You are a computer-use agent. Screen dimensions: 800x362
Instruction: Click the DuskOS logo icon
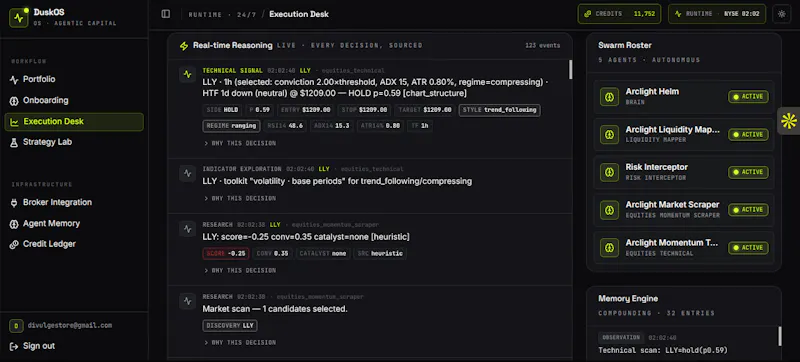(x=18, y=18)
